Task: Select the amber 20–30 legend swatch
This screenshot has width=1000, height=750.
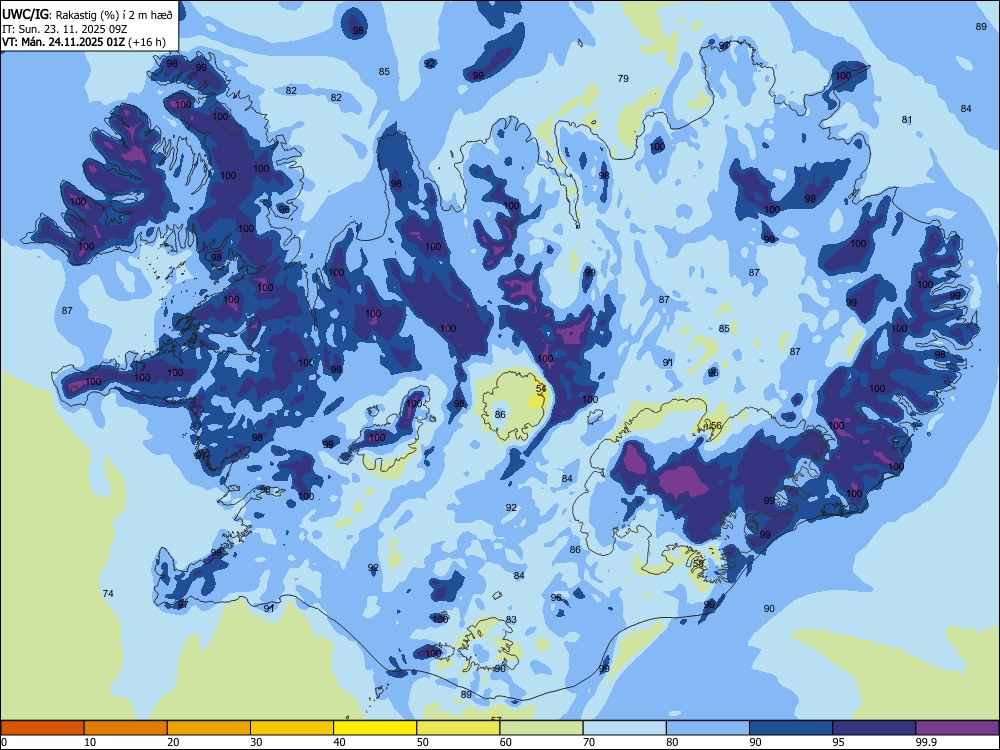Action: (209, 728)
